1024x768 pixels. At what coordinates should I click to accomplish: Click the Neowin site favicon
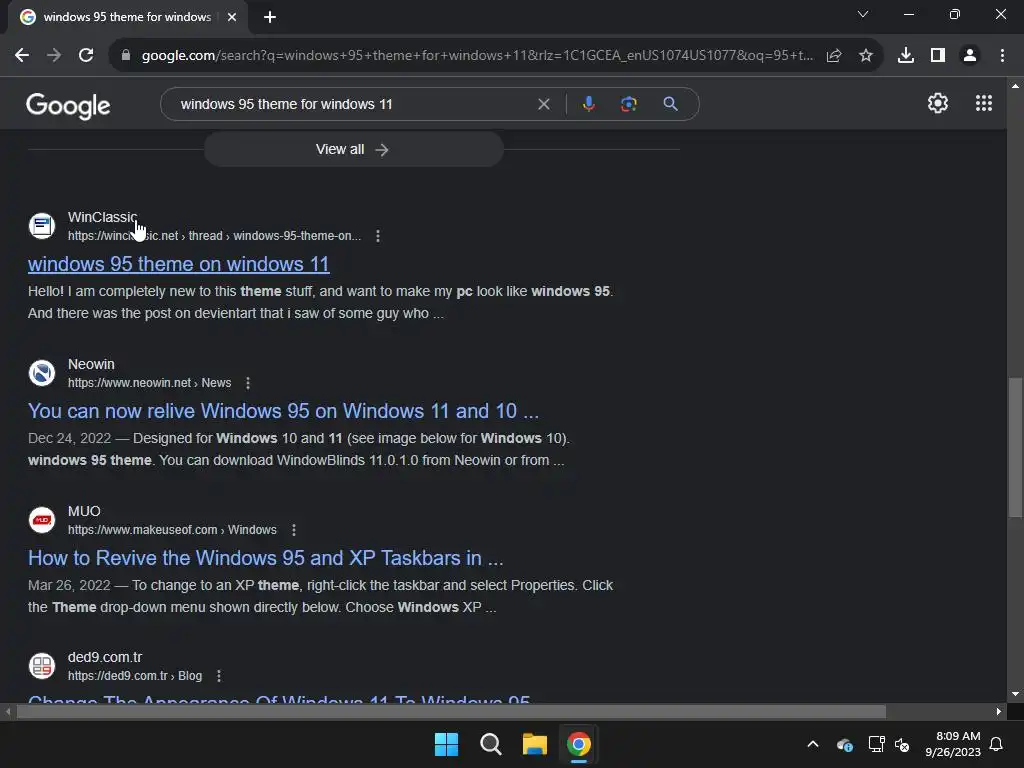point(42,373)
